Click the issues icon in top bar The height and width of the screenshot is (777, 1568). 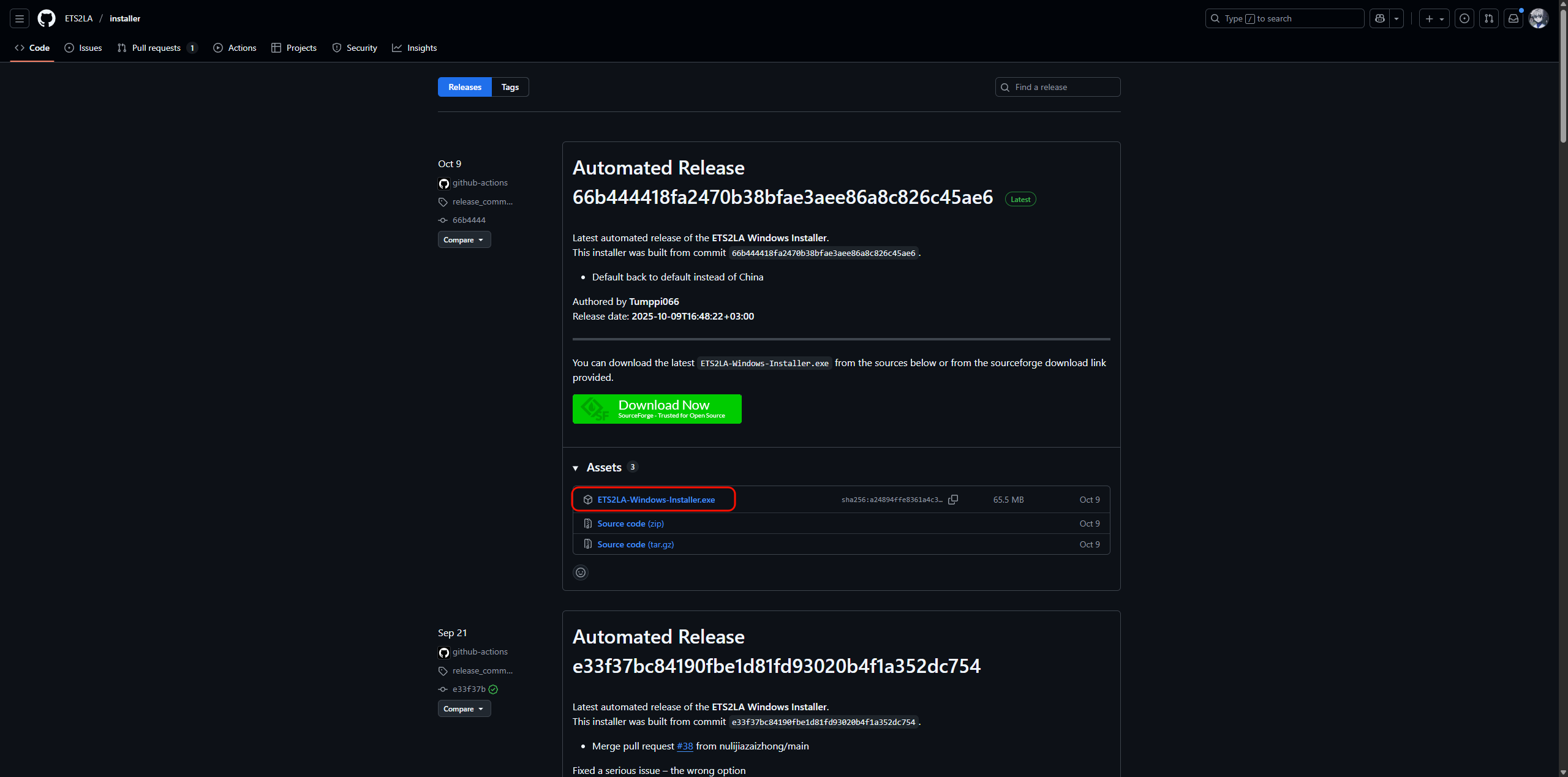(x=1464, y=18)
